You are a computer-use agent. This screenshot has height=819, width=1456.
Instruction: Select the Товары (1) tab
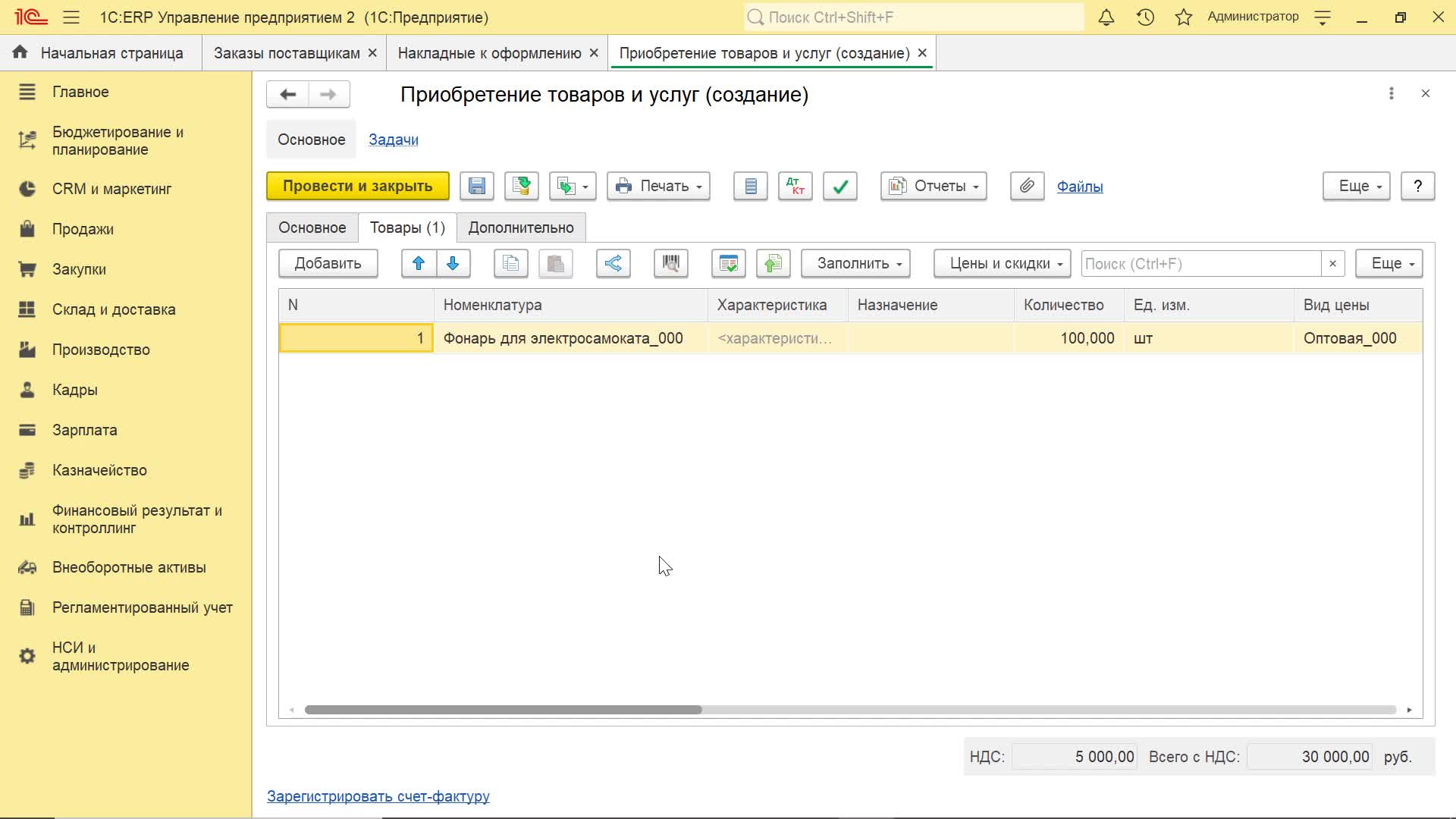point(407,227)
